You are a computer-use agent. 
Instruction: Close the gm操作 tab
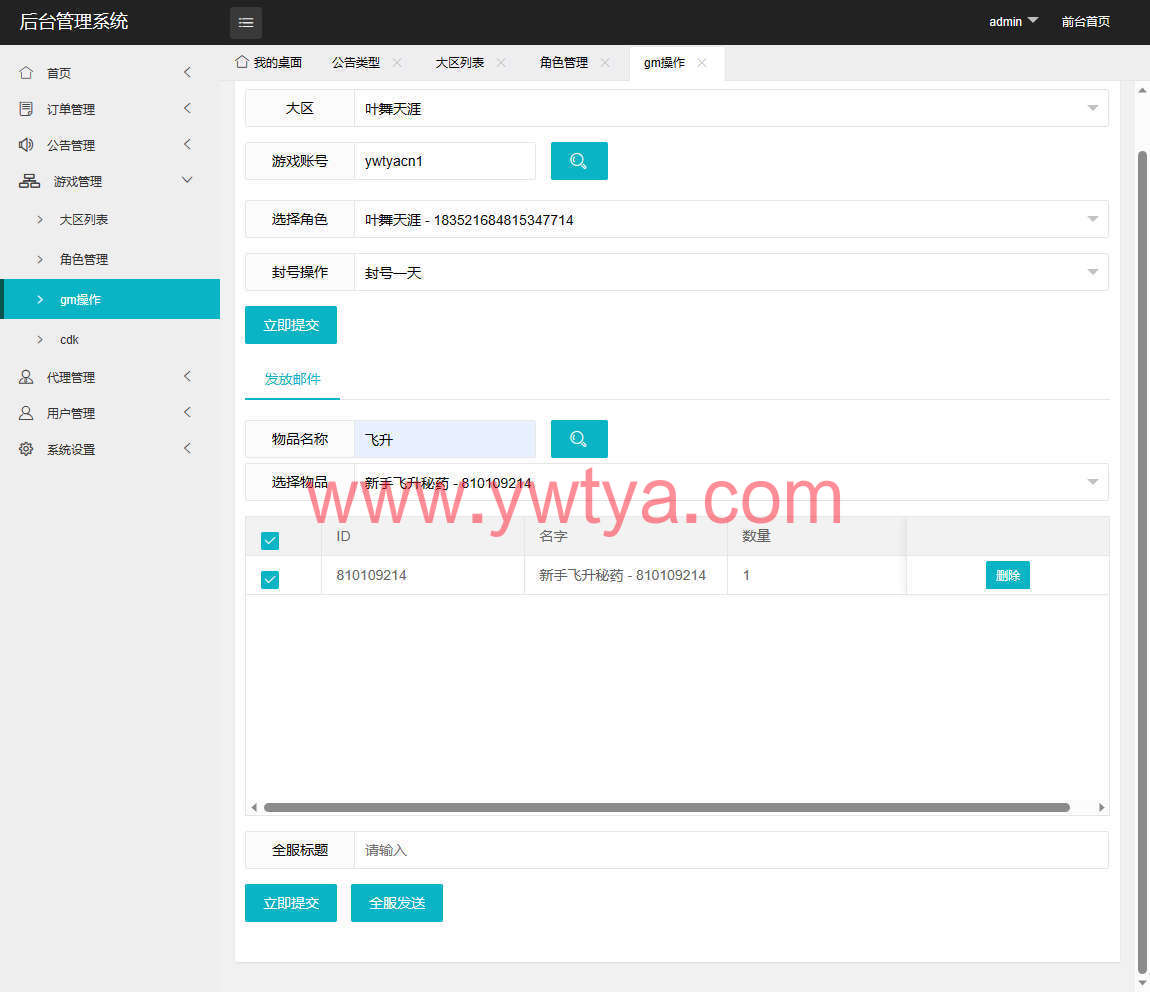[702, 62]
